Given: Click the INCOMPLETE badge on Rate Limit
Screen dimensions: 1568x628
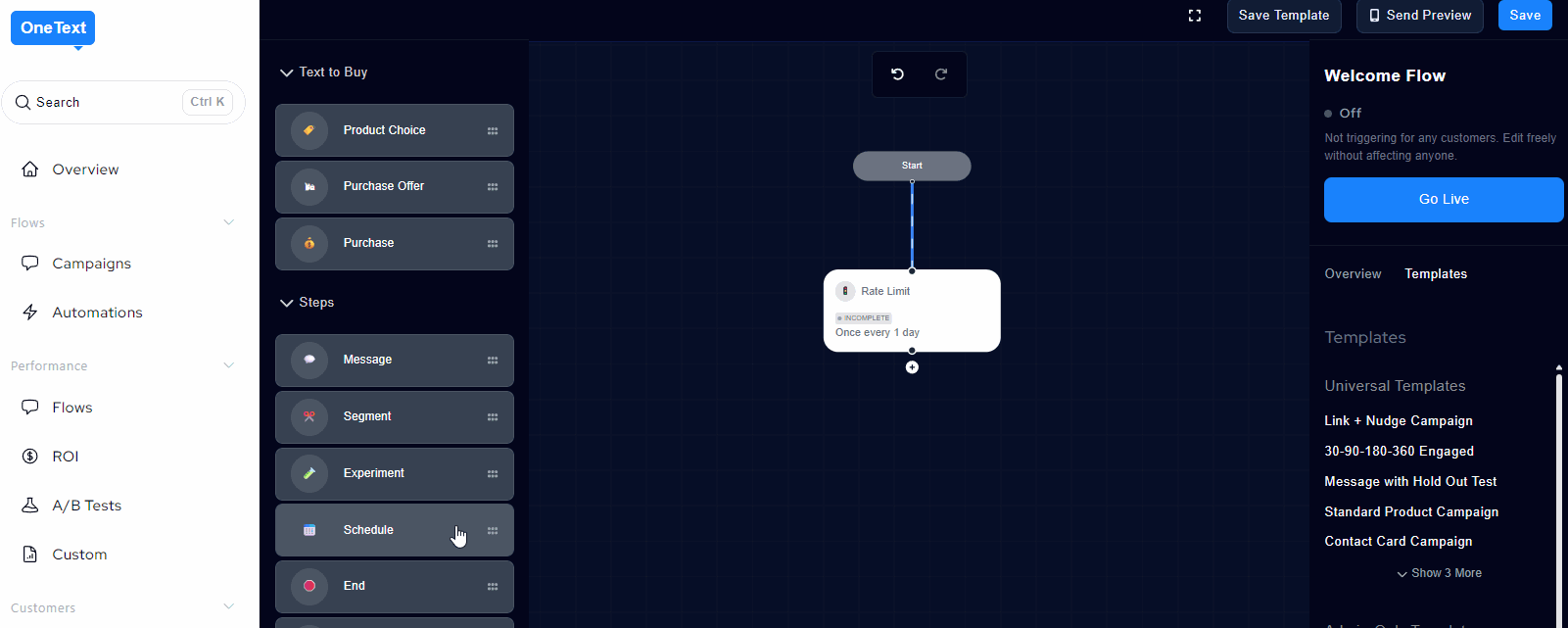Looking at the screenshot, I should click(864, 318).
